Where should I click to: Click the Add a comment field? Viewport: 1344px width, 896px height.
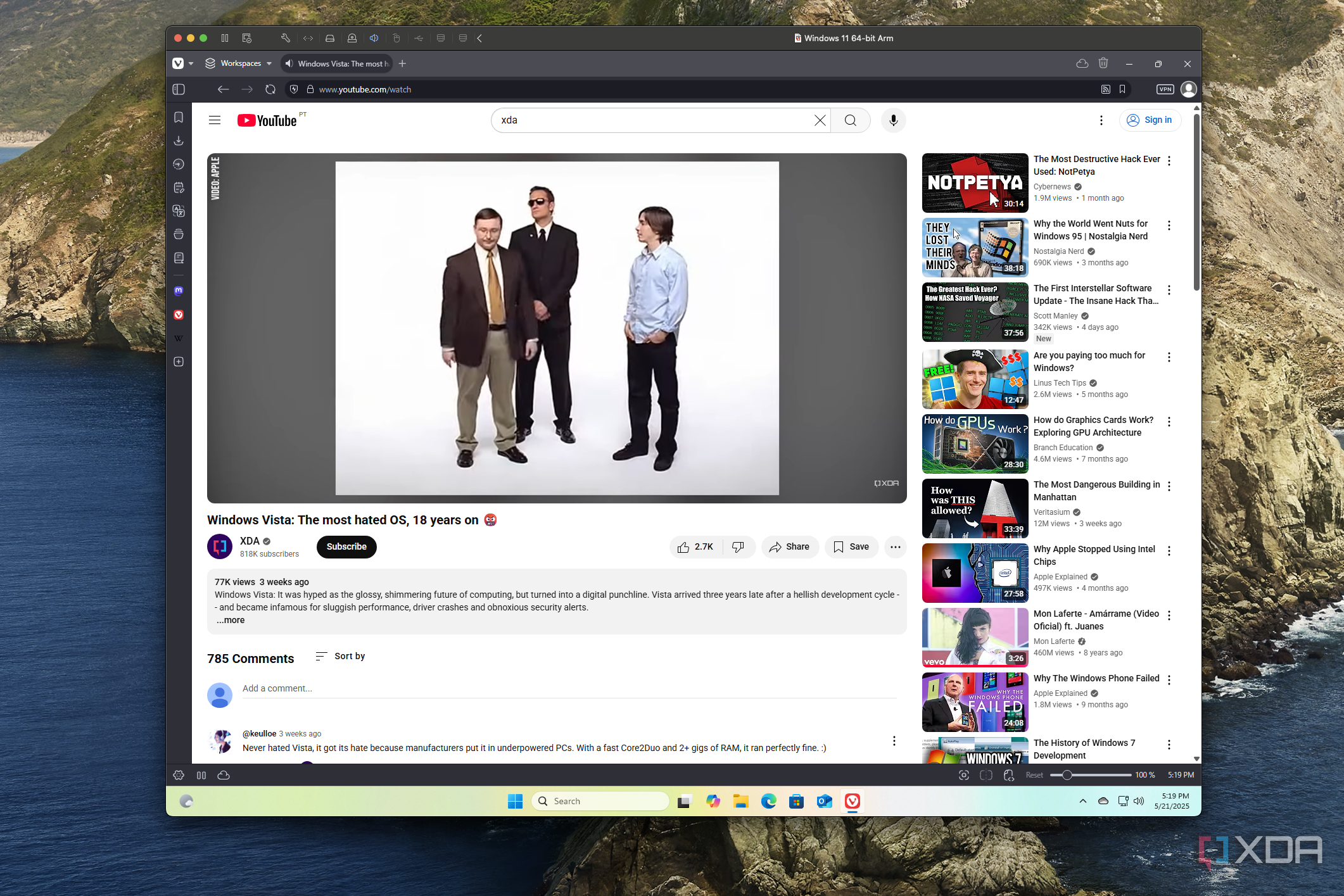pos(569,689)
